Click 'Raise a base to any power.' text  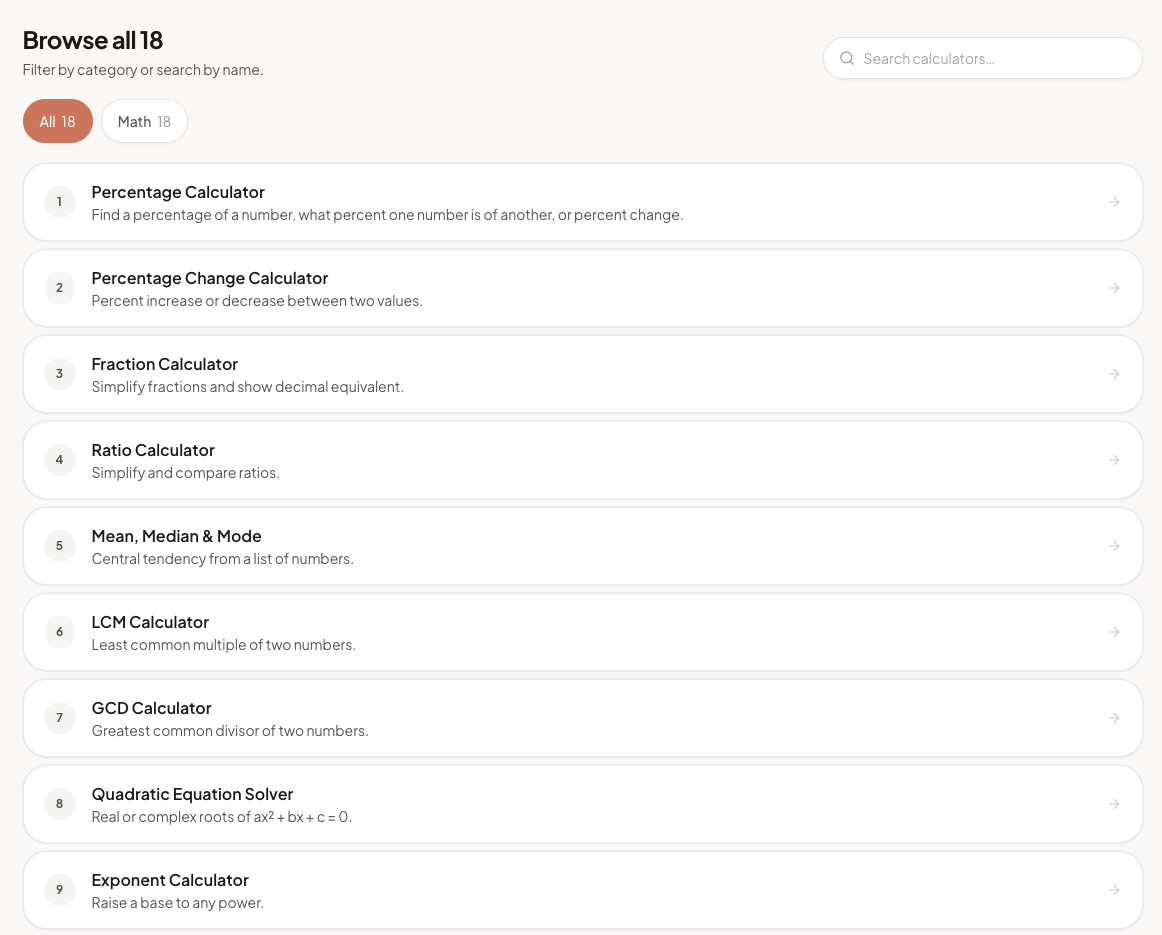177,902
